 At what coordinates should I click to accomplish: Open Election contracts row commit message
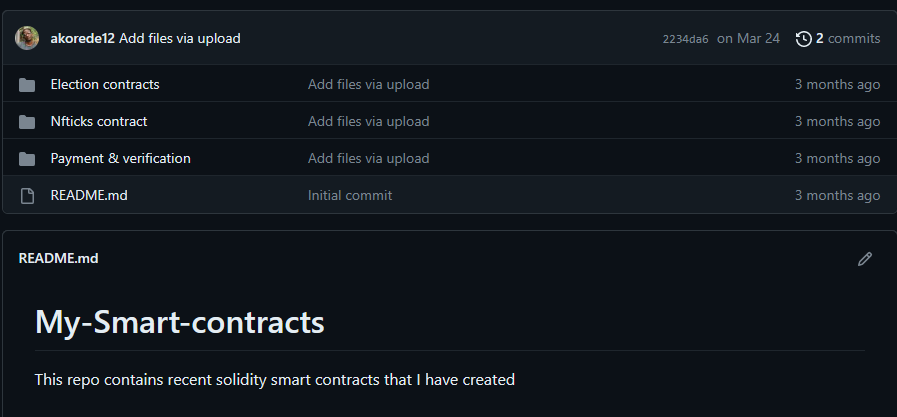click(368, 85)
